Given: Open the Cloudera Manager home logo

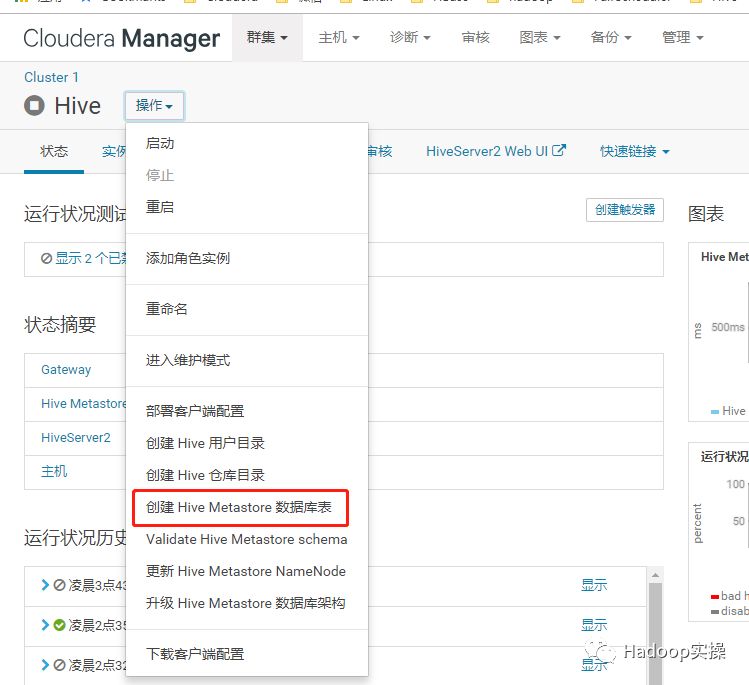Looking at the screenshot, I should point(121,38).
